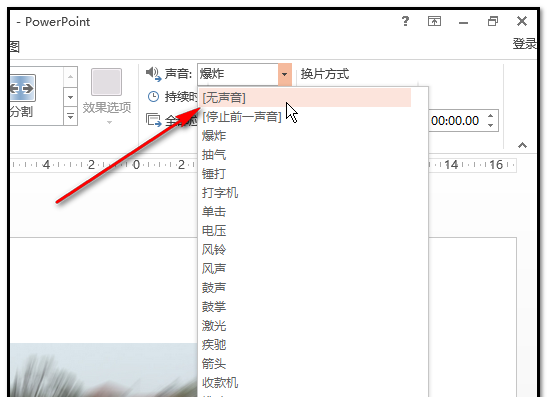The width and height of the screenshot is (547, 397).
Task: Click the 持续时间 clock icon
Action: point(153,97)
